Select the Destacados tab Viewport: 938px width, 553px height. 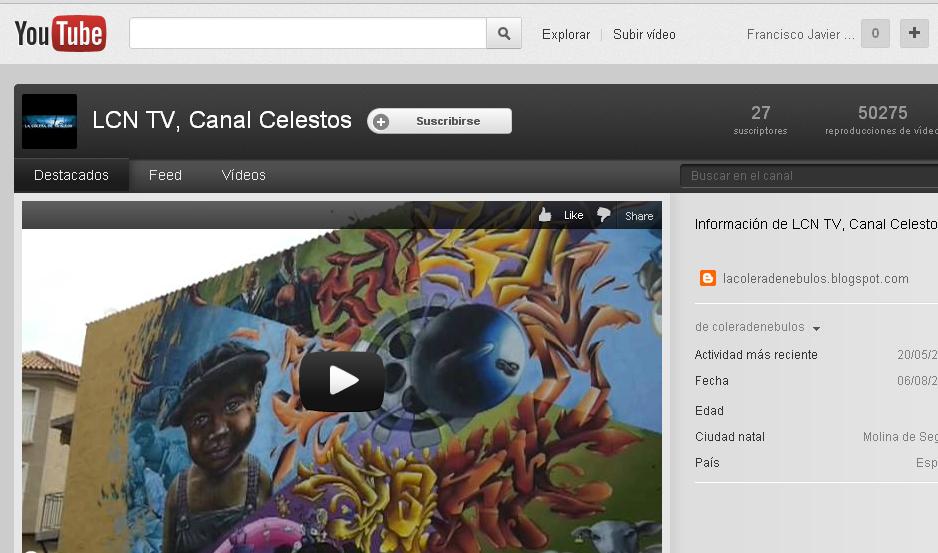(71, 175)
